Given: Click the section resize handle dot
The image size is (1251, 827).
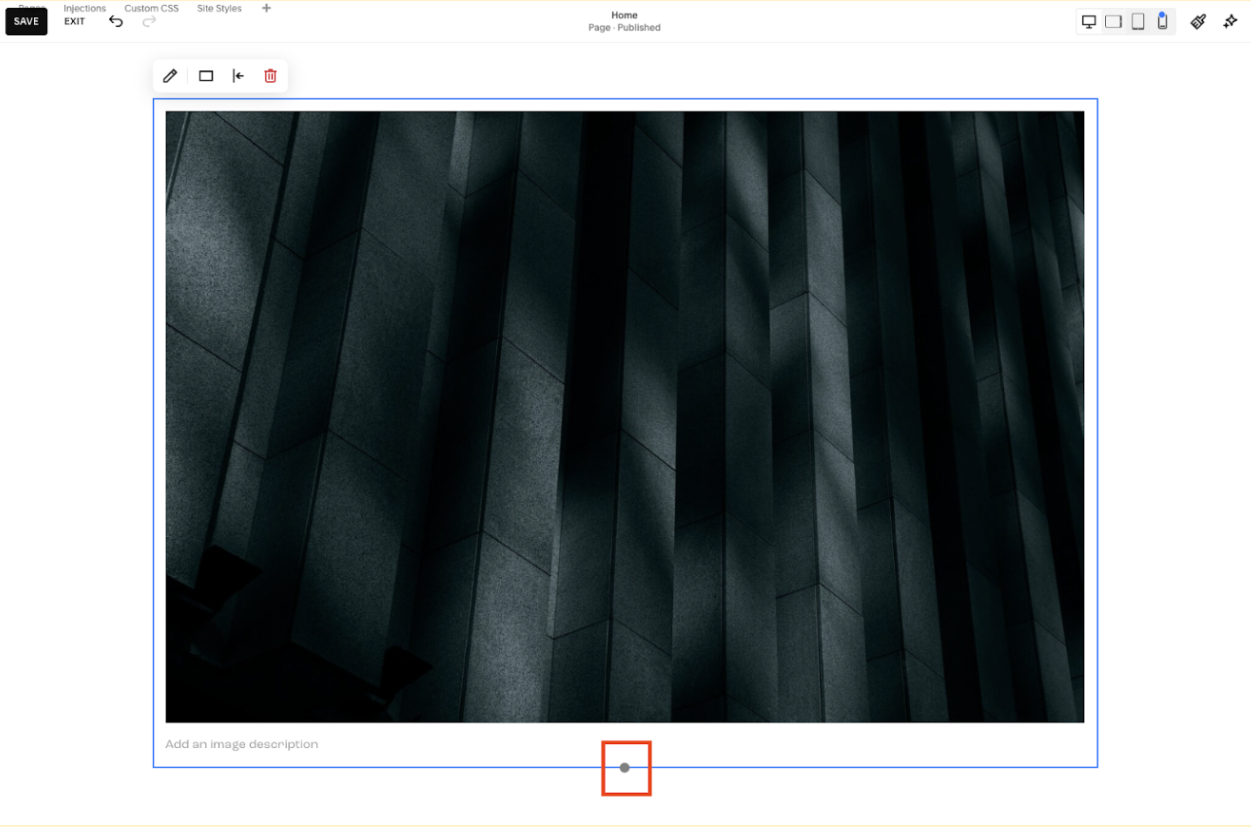Looking at the screenshot, I should (x=625, y=768).
